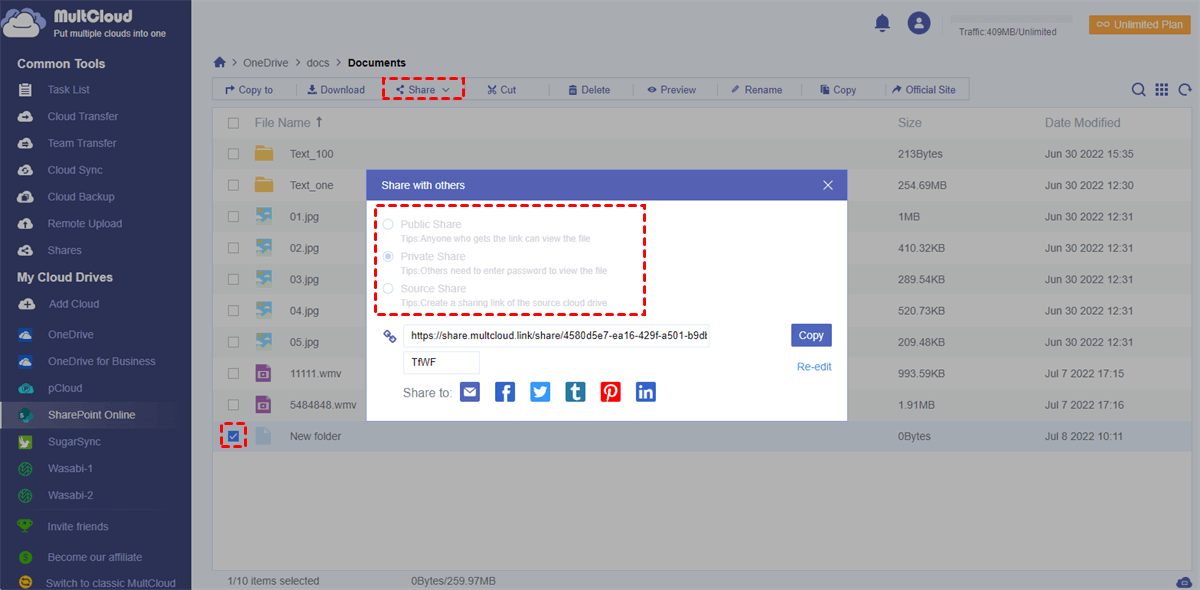Select the Wasabi-2 drive

(x=70, y=495)
